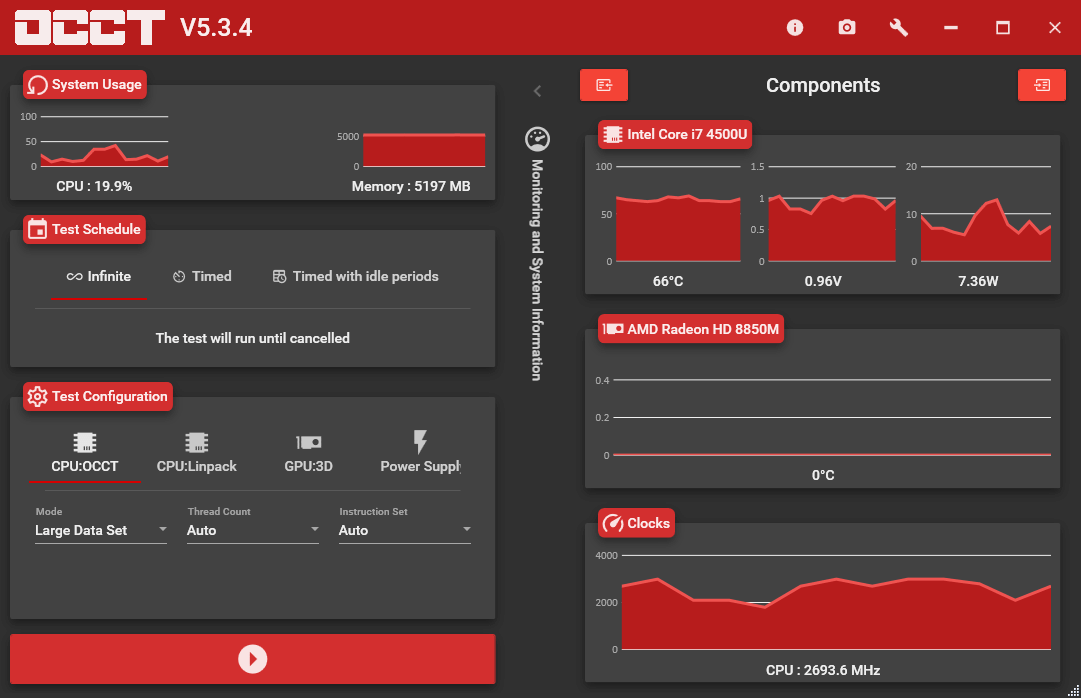Image resolution: width=1081 pixels, height=698 pixels.
Task: Click the Test Configuration gear icon
Action: click(x=38, y=396)
